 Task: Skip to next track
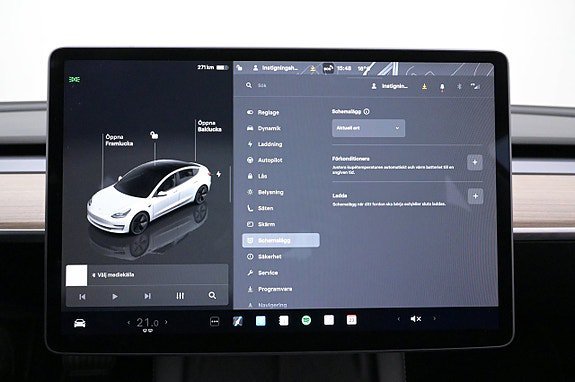(x=147, y=296)
